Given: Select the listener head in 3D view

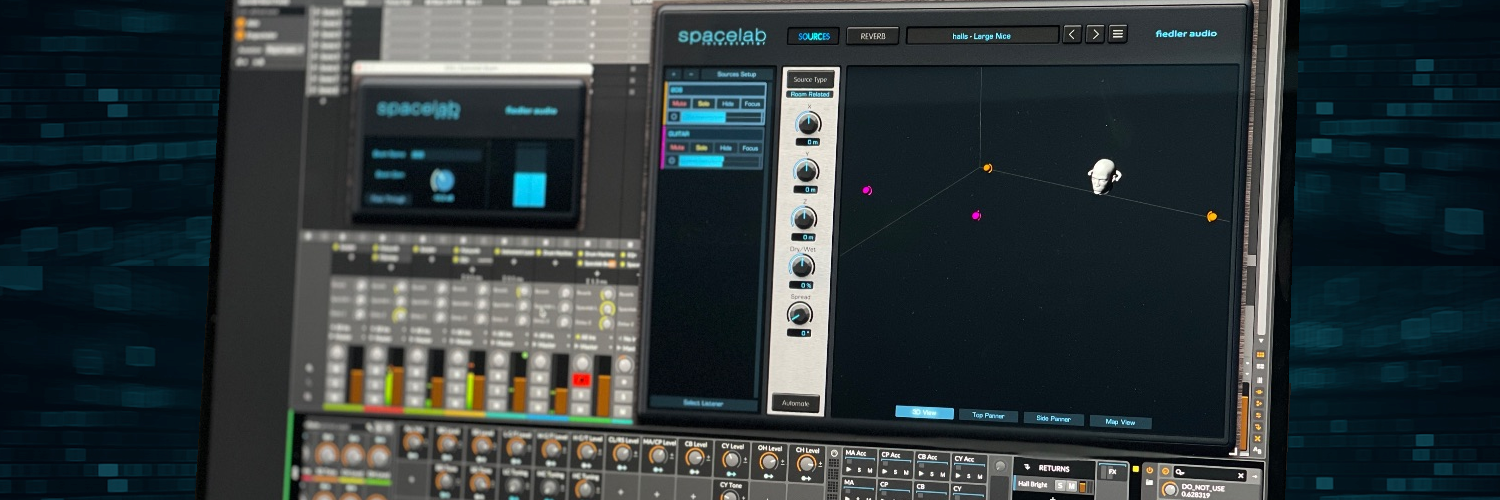Looking at the screenshot, I should coord(1103,177).
